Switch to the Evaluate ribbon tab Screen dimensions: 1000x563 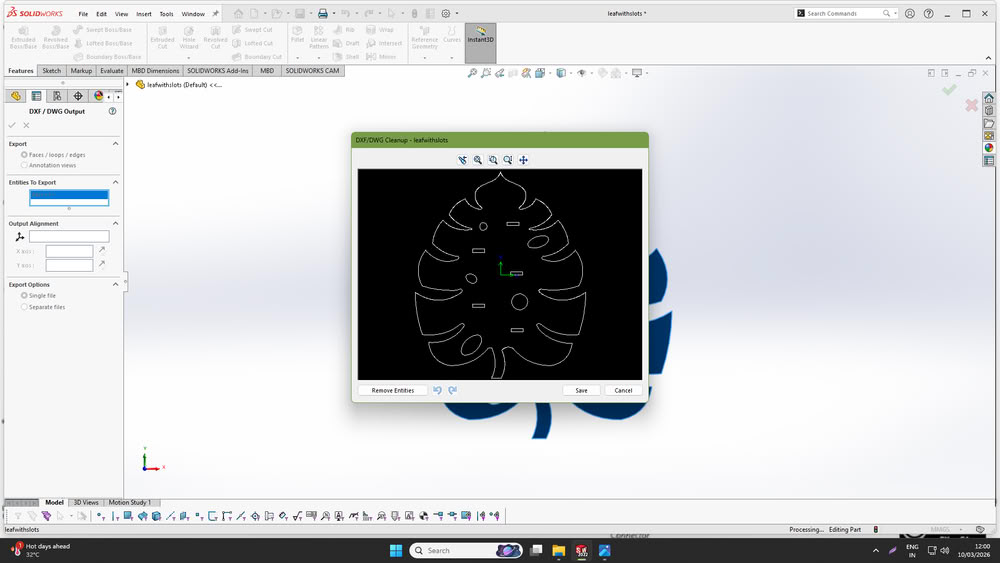(112, 71)
